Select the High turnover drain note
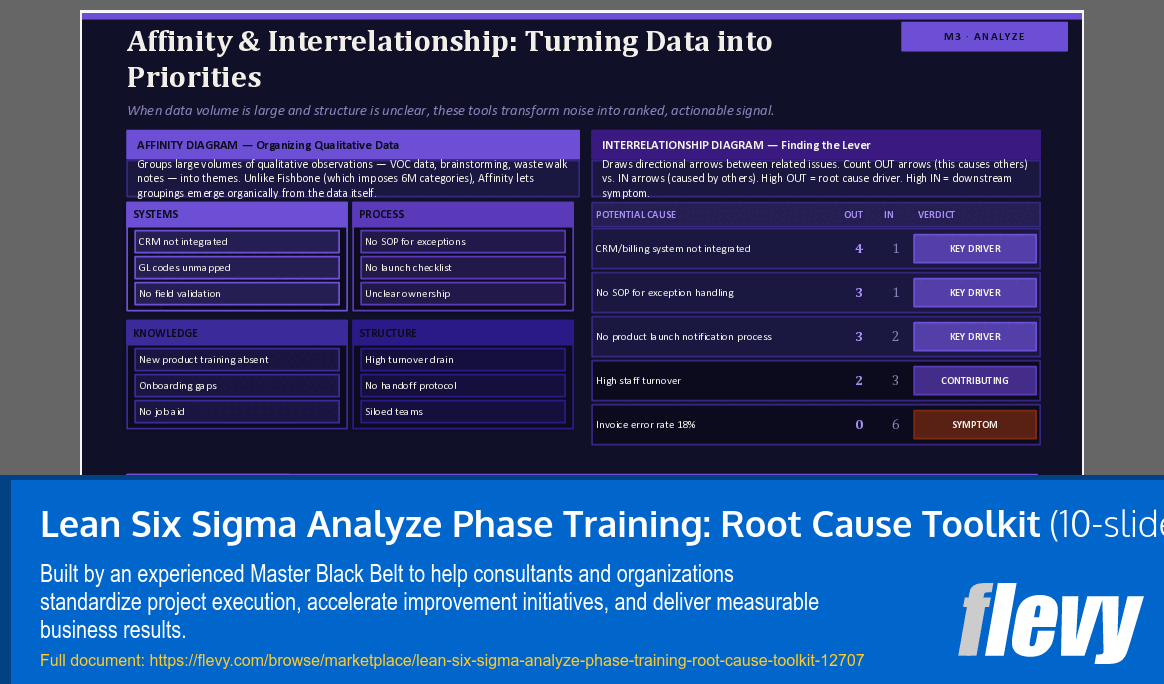Screen dimensions: 1164x684 463,359
